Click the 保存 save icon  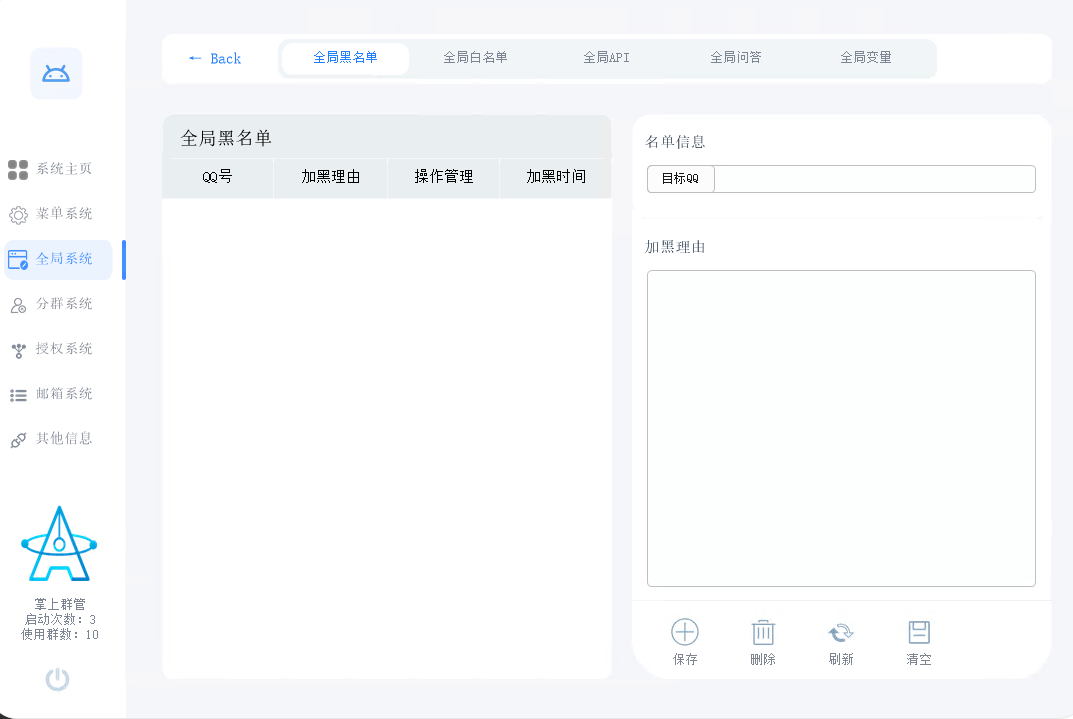pyautogui.click(x=684, y=640)
